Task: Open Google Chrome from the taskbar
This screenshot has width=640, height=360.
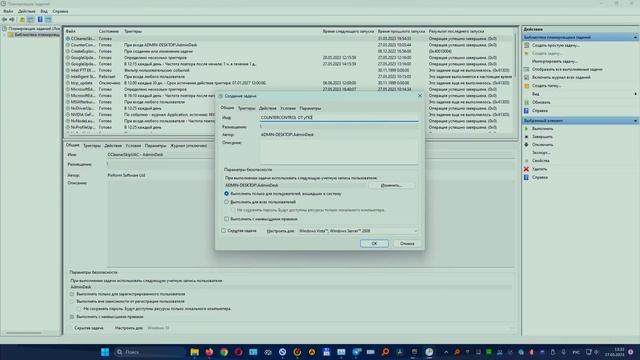Action: tap(224, 352)
